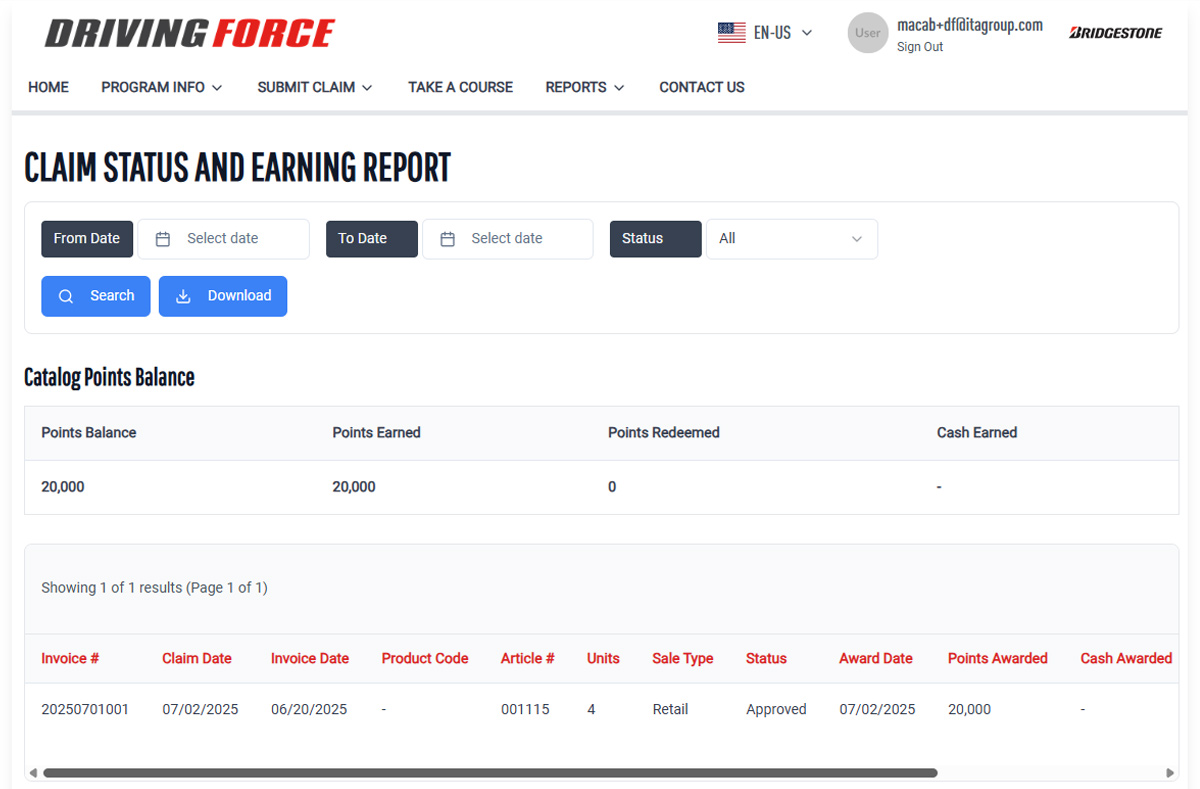The width and height of the screenshot is (1200, 789).
Task: Expand the Submit Claim menu
Action: [x=314, y=87]
